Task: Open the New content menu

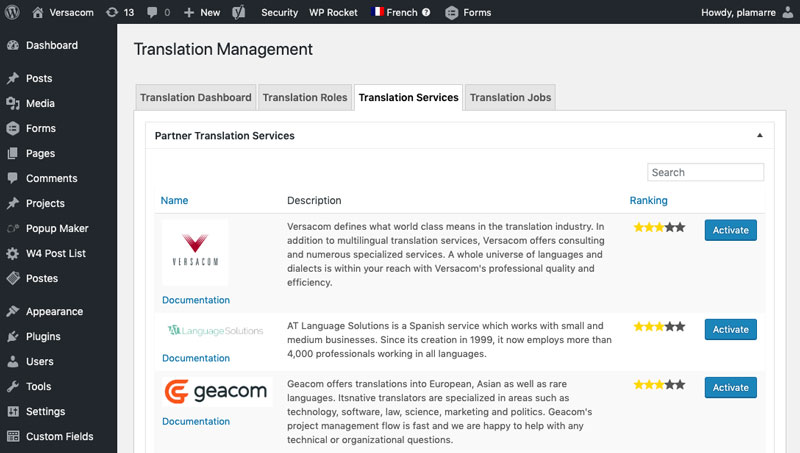Action: [202, 12]
